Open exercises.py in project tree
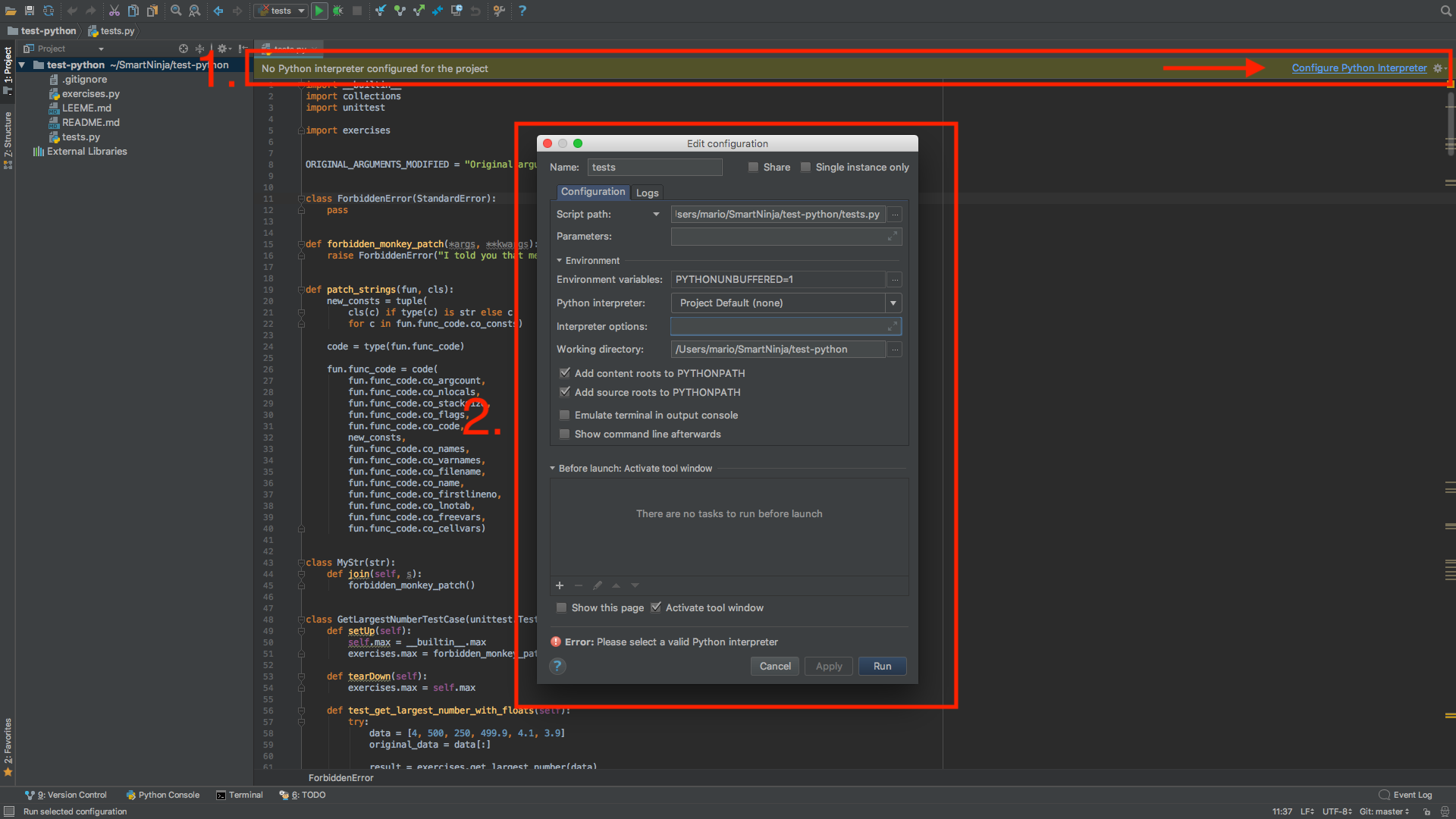1456x819 pixels. coord(90,94)
